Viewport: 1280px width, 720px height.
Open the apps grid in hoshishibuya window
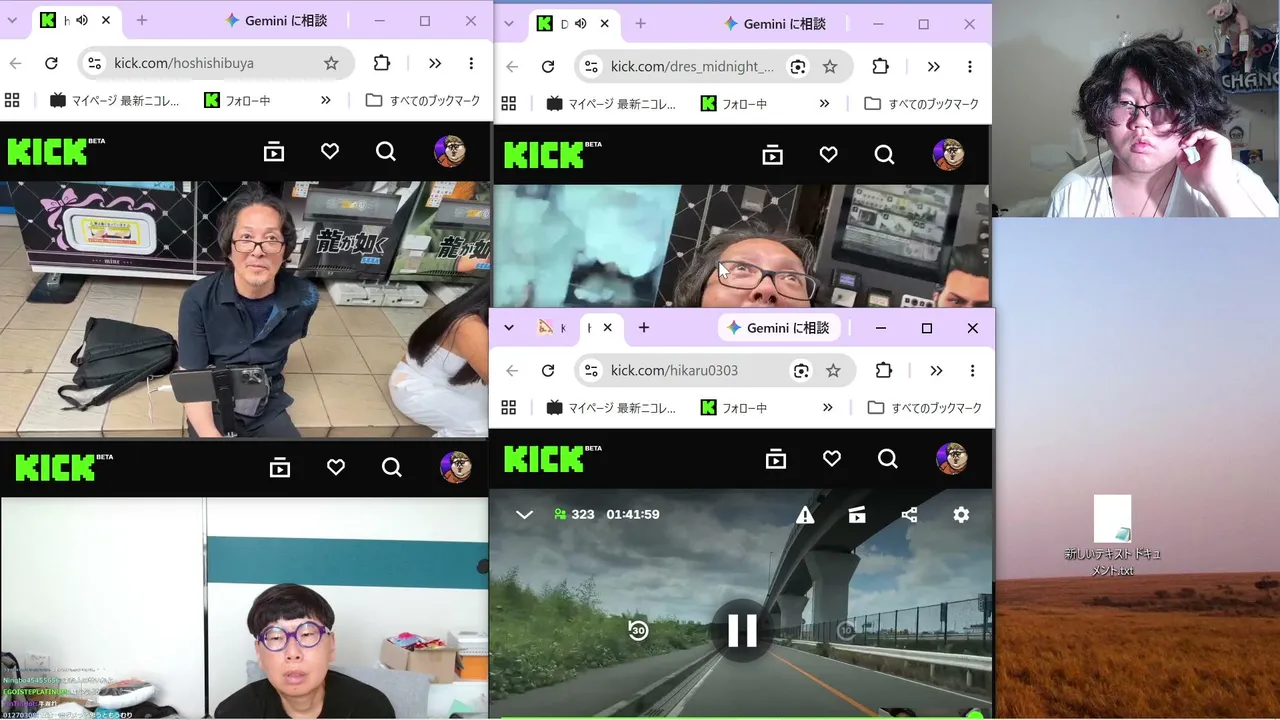click(13, 100)
